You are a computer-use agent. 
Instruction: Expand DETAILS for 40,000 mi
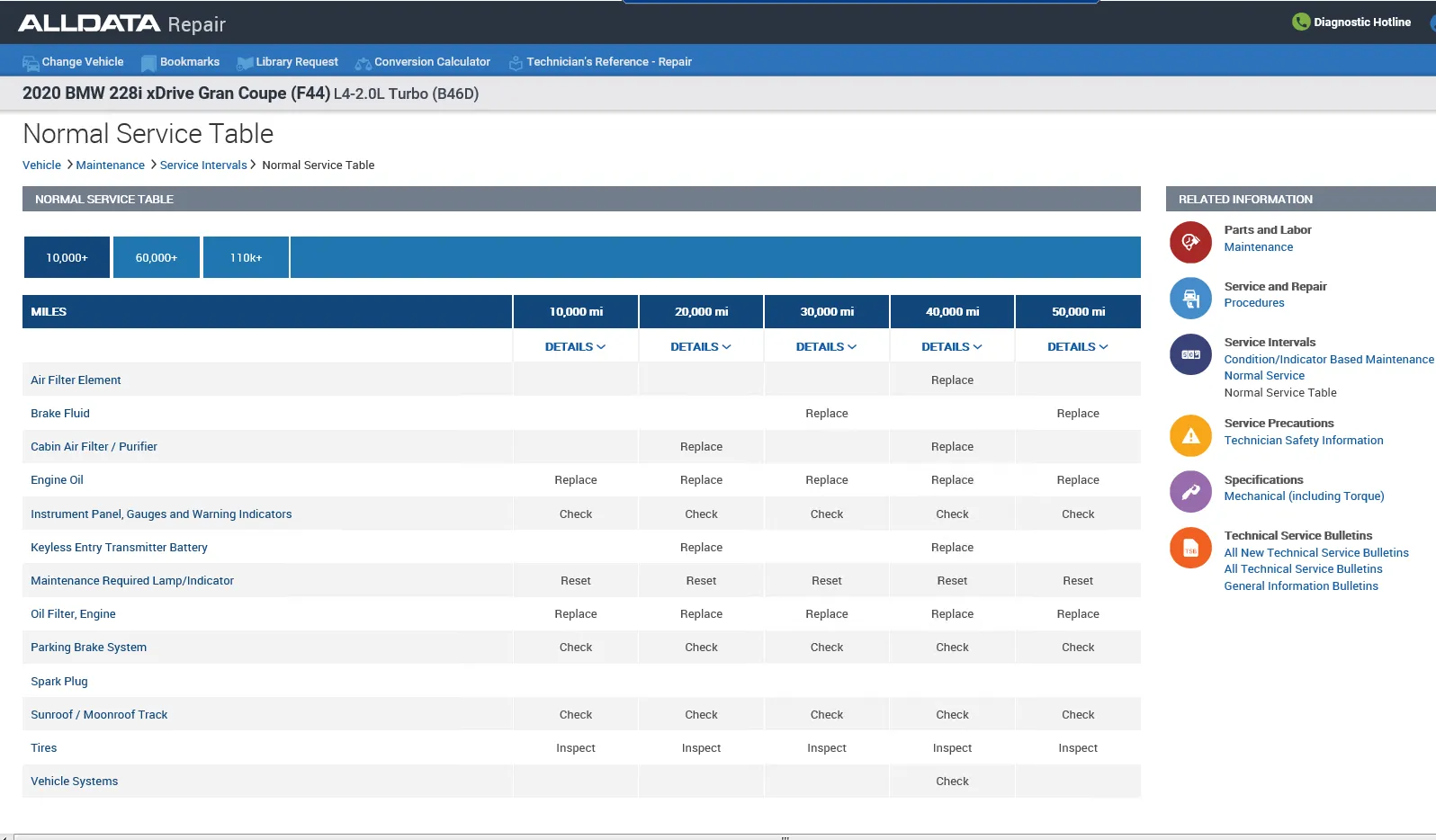point(952,346)
